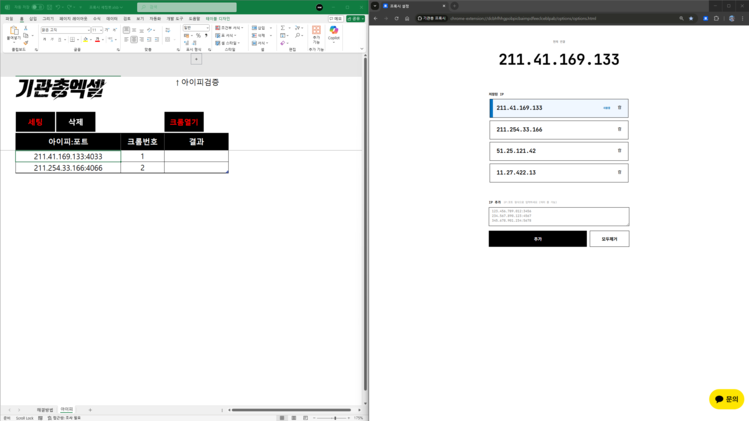
Task: Click the Increase Font Size icon
Action: coord(107,30)
